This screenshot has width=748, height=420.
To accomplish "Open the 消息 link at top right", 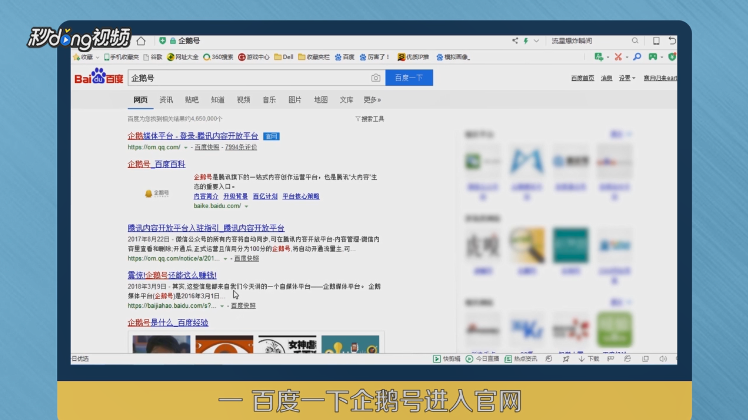I will tap(606, 78).
